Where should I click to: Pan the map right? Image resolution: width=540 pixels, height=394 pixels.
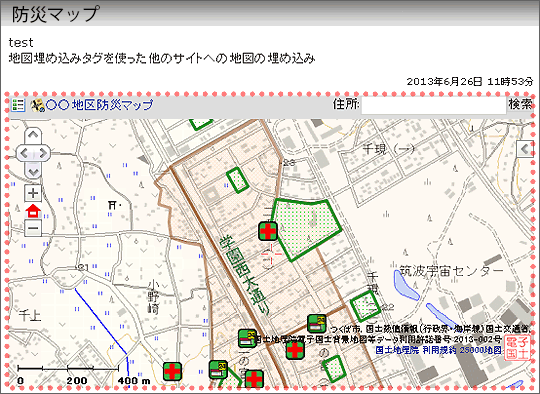pos(43,153)
